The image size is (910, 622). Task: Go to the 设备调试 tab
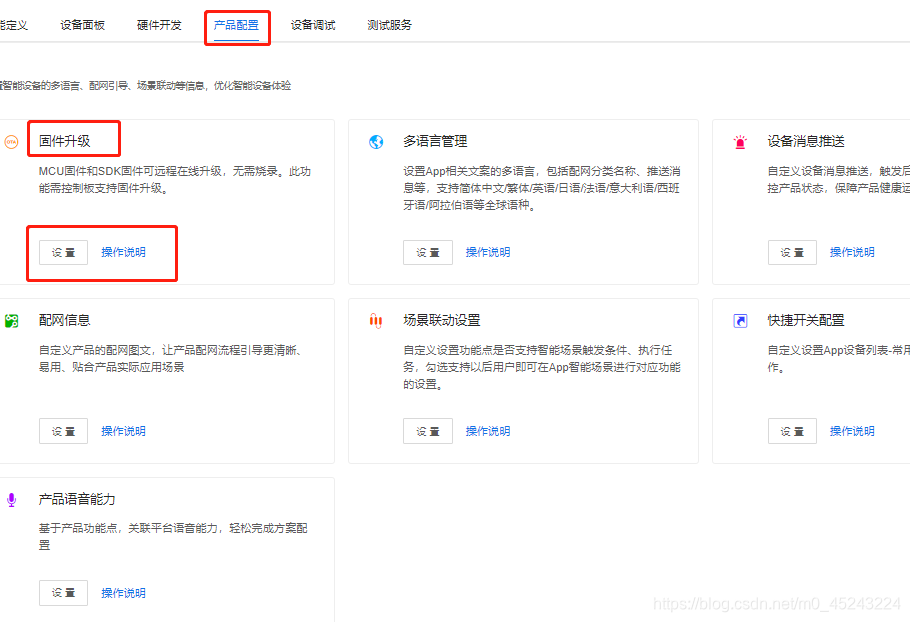click(x=313, y=25)
